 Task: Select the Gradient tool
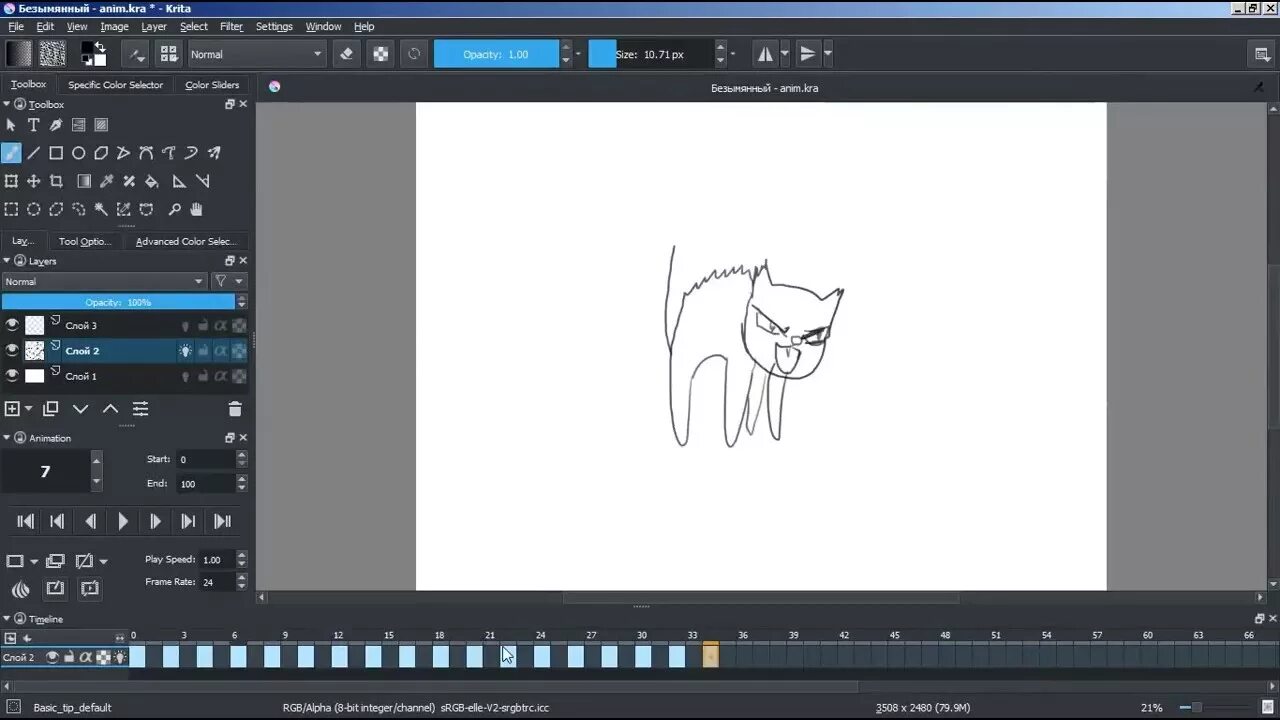coord(84,181)
